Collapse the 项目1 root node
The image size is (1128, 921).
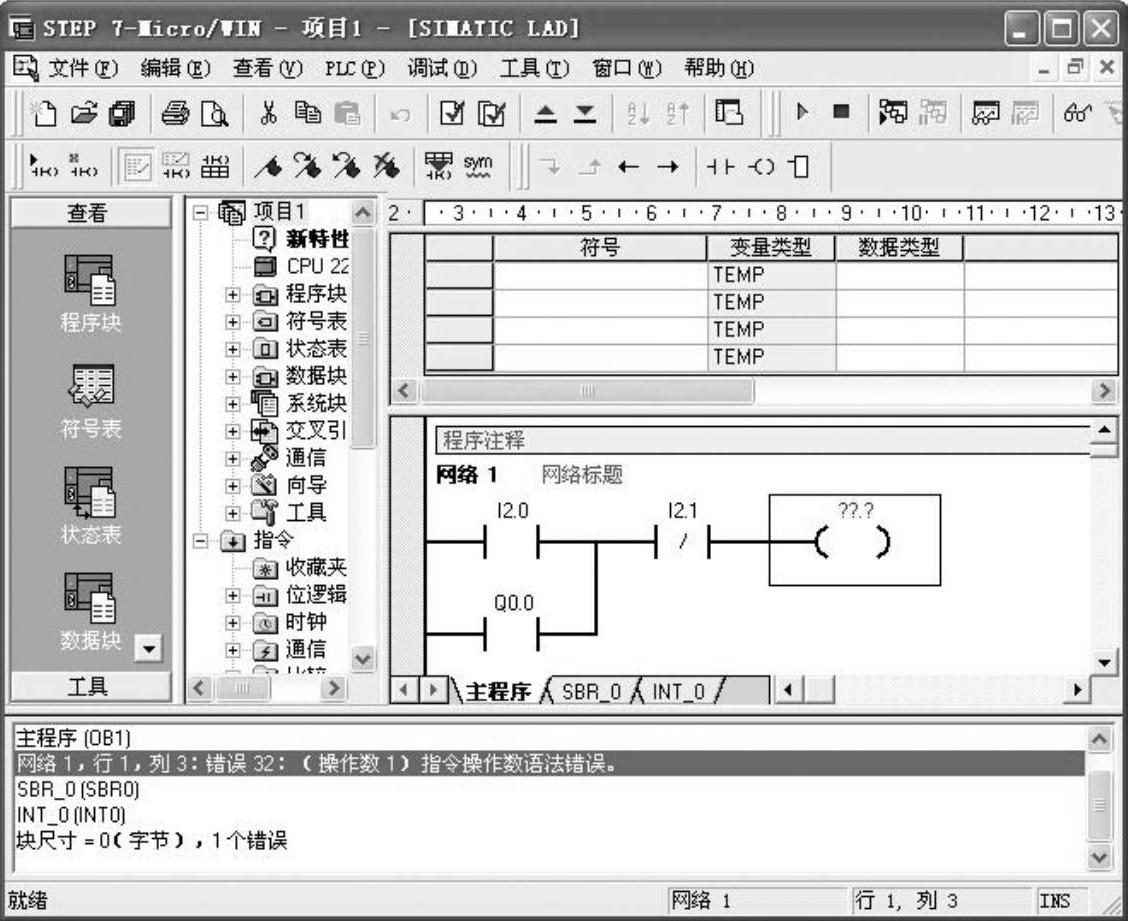201,213
